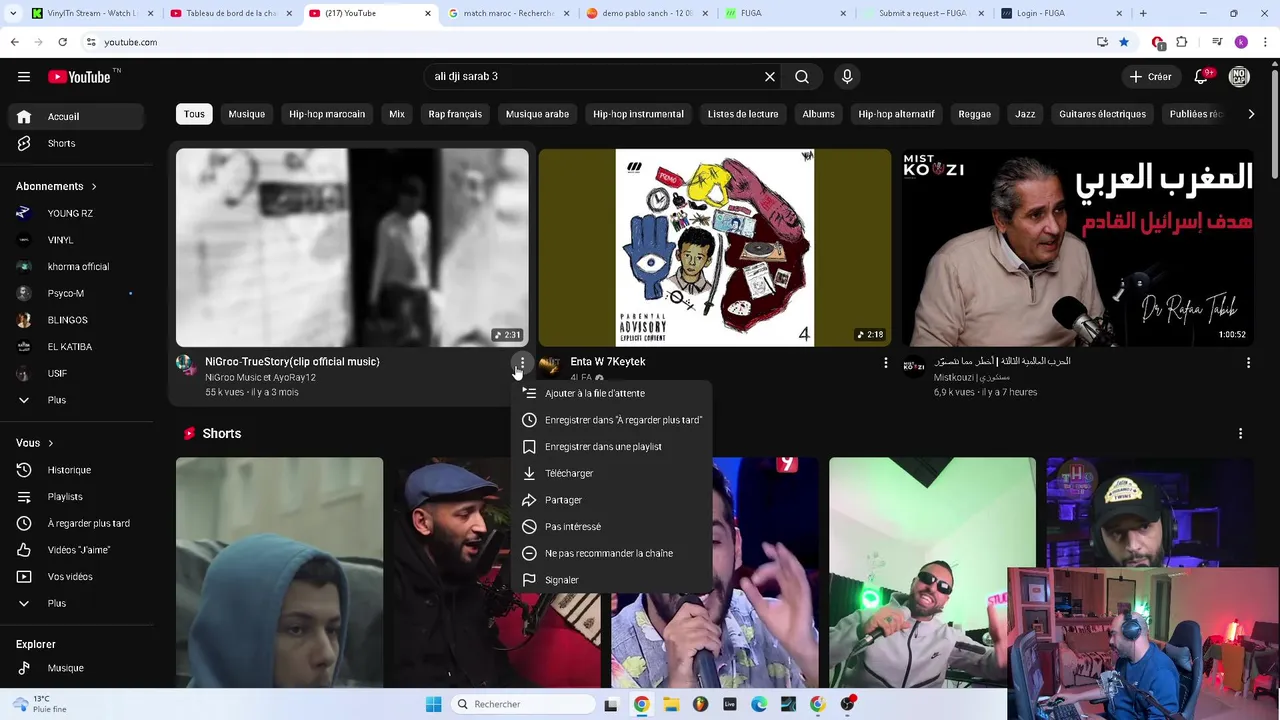The image size is (1280, 720).
Task: Open Vos vidéos in the sidebar
Action: (77, 577)
